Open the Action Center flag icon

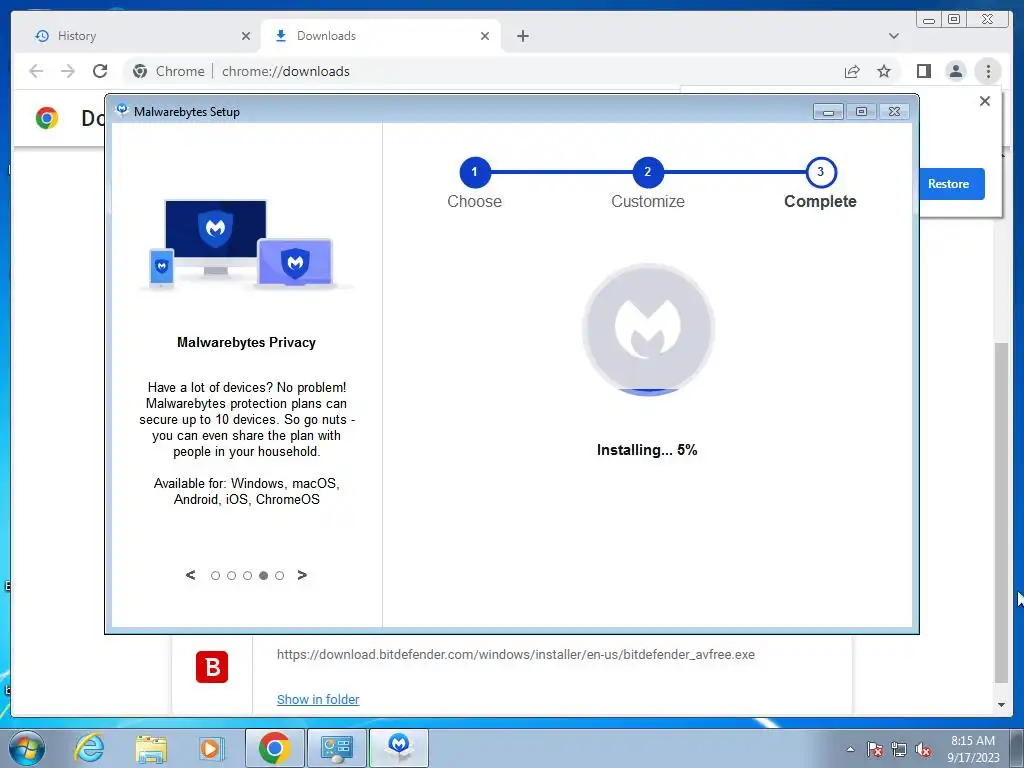875,749
